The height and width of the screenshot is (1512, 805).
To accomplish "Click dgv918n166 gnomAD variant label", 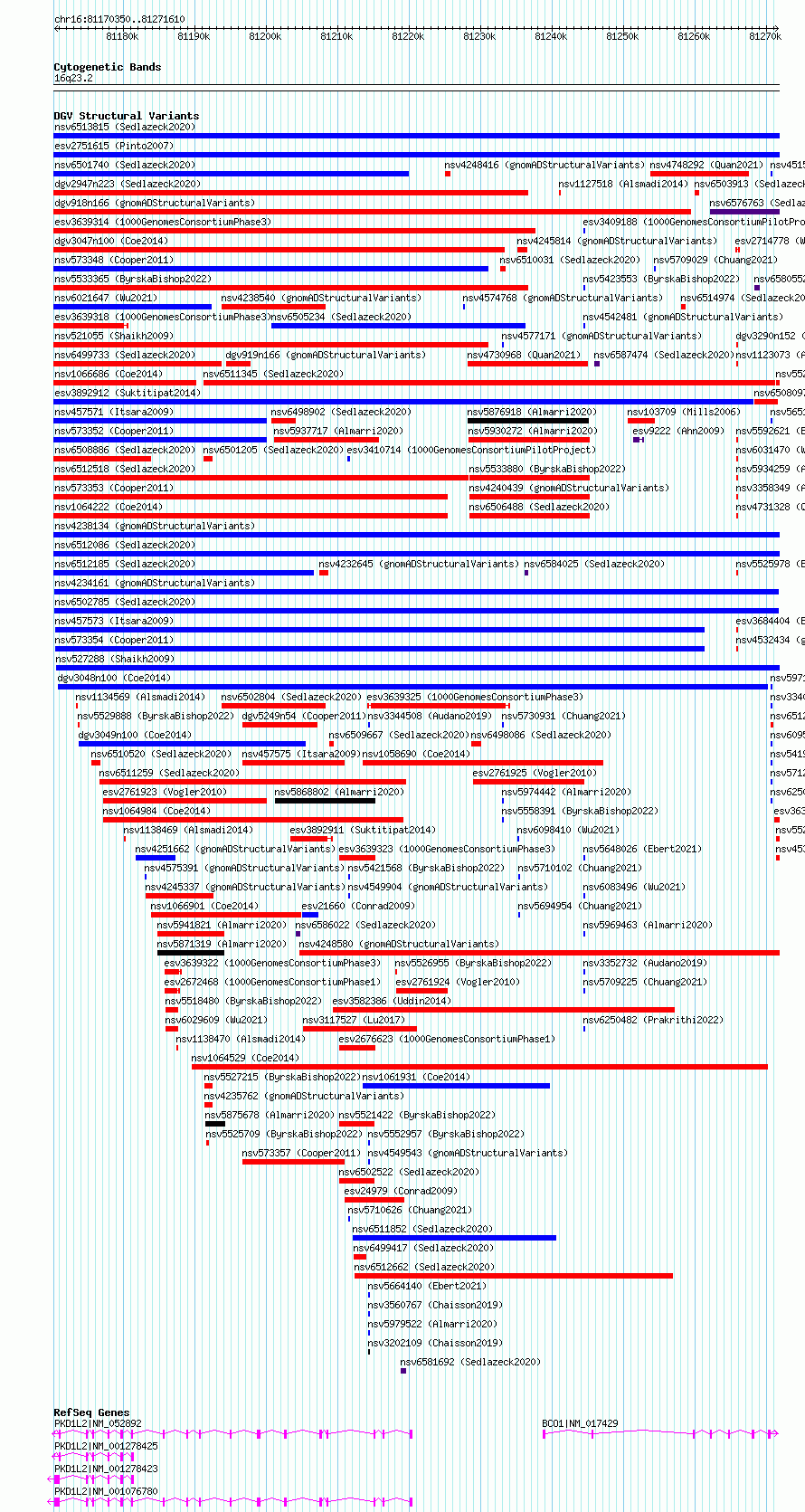I will click(155, 204).
